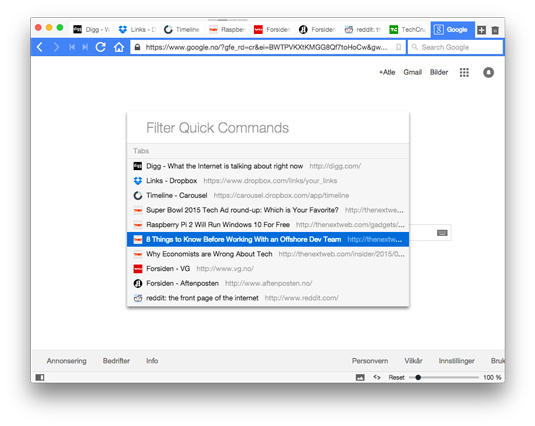
Task: Toggle image loading in status bar
Action: point(360,377)
